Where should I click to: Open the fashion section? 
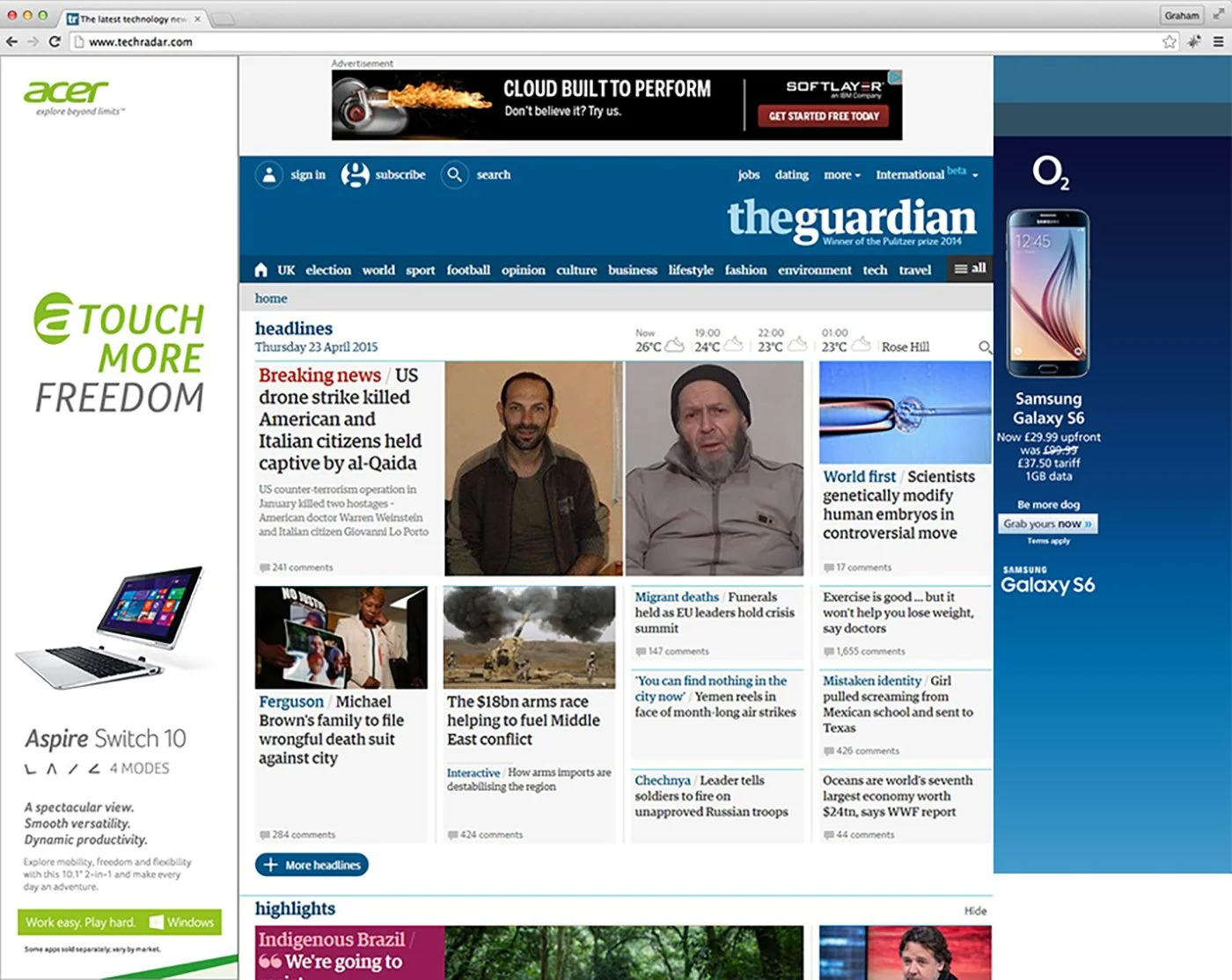click(745, 270)
